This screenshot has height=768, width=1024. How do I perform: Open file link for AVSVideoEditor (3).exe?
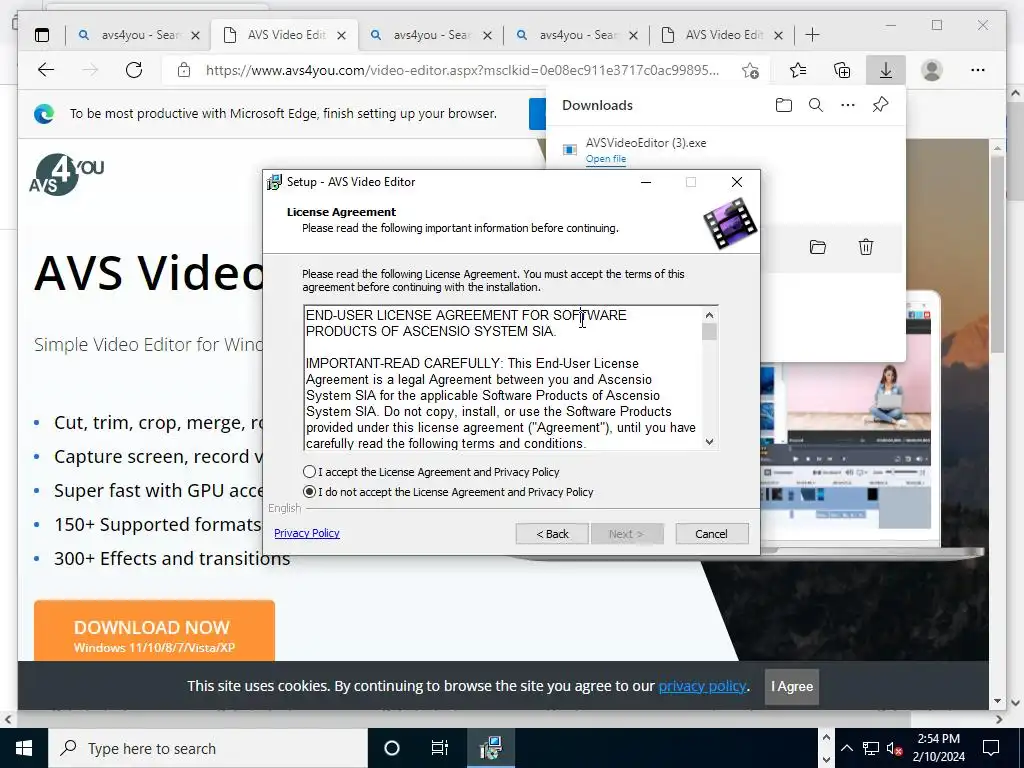pos(605,159)
